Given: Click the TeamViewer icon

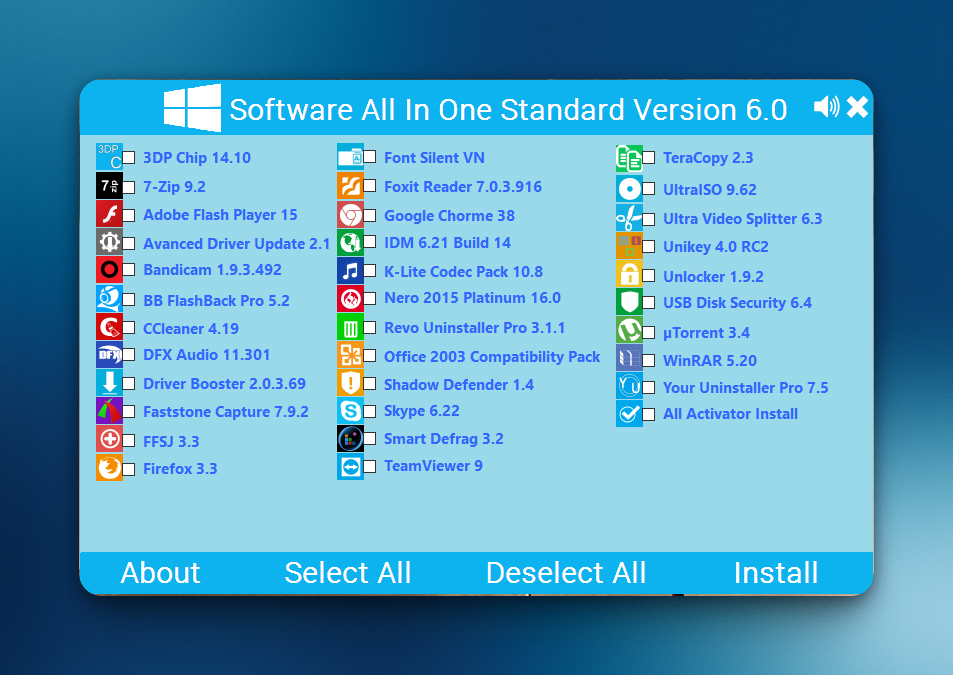Looking at the screenshot, I should [351, 466].
